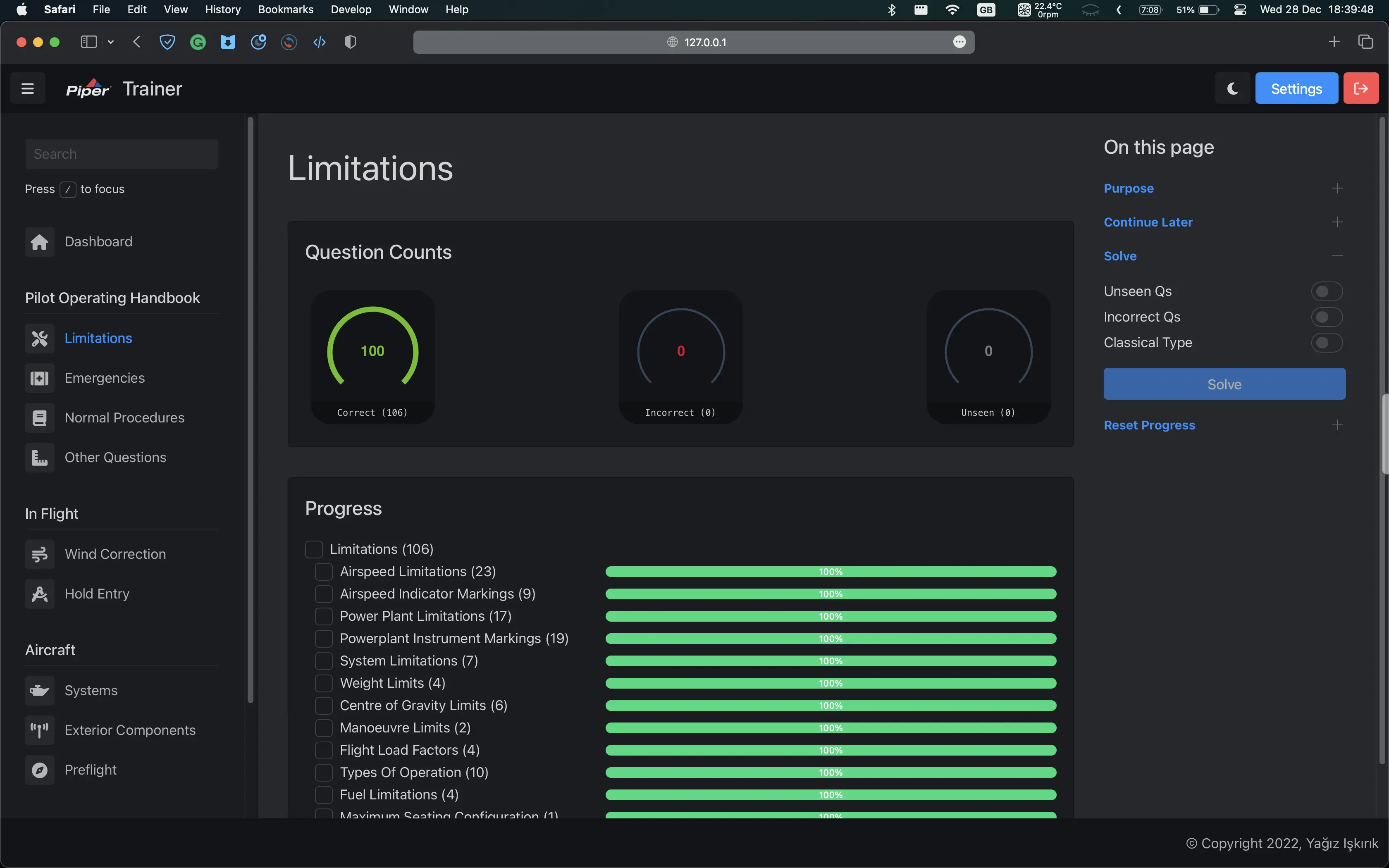Check Power Plant Limitations (17) checkbox
The image size is (1389, 868).
pyautogui.click(x=324, y=617)
